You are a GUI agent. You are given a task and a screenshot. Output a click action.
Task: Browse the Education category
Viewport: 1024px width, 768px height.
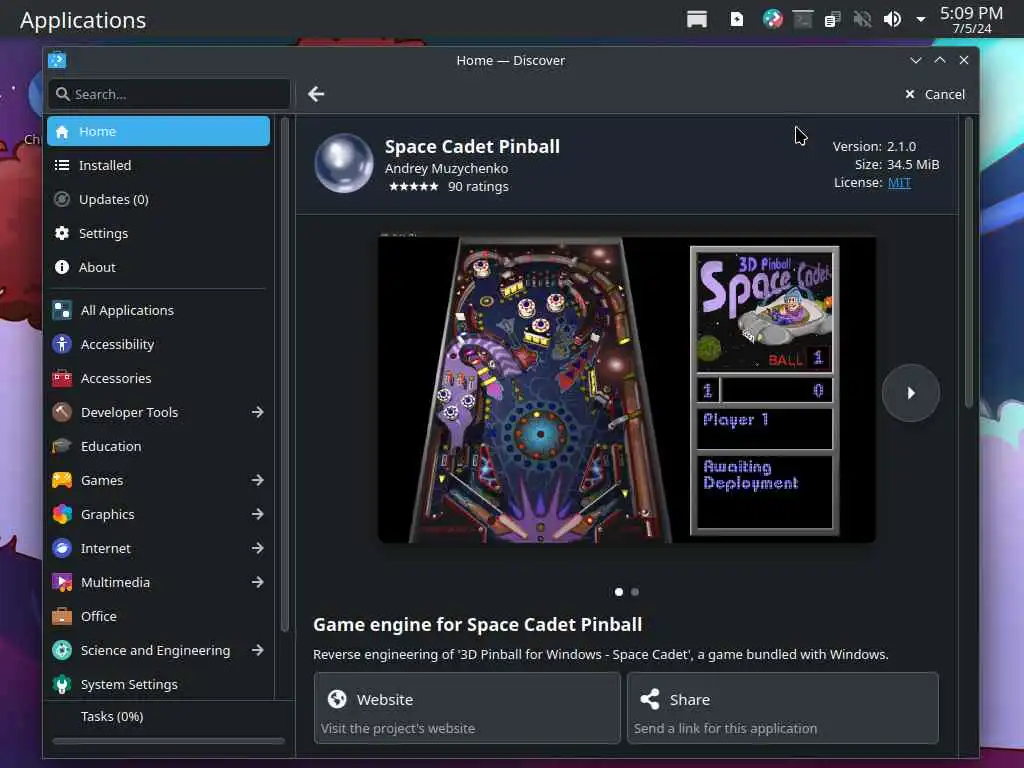pyautogui.click(x=159, y=446)
